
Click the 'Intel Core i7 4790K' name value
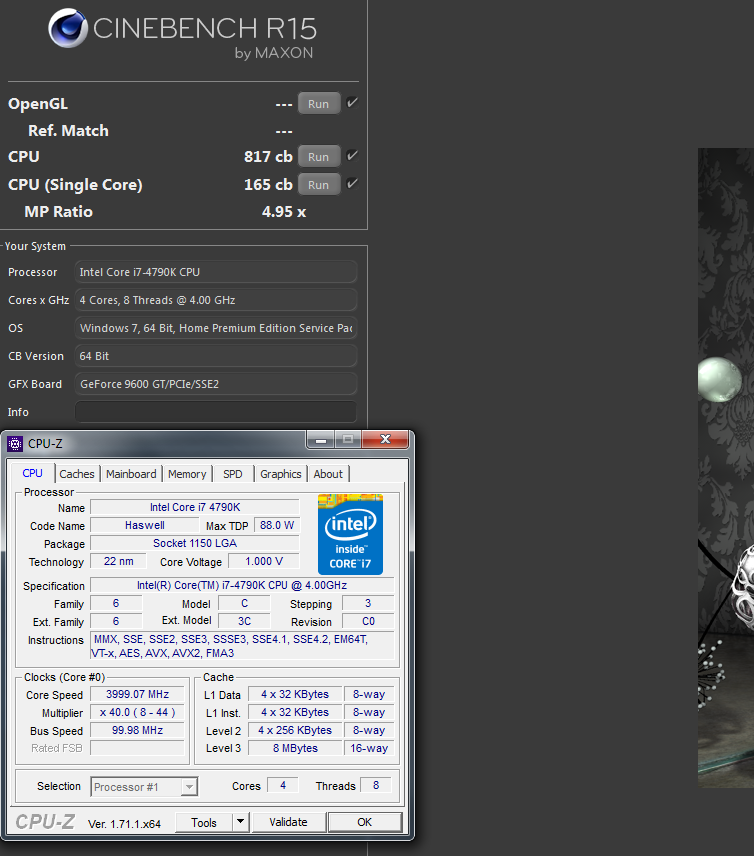pyautogui.click(x=195, y=507)
